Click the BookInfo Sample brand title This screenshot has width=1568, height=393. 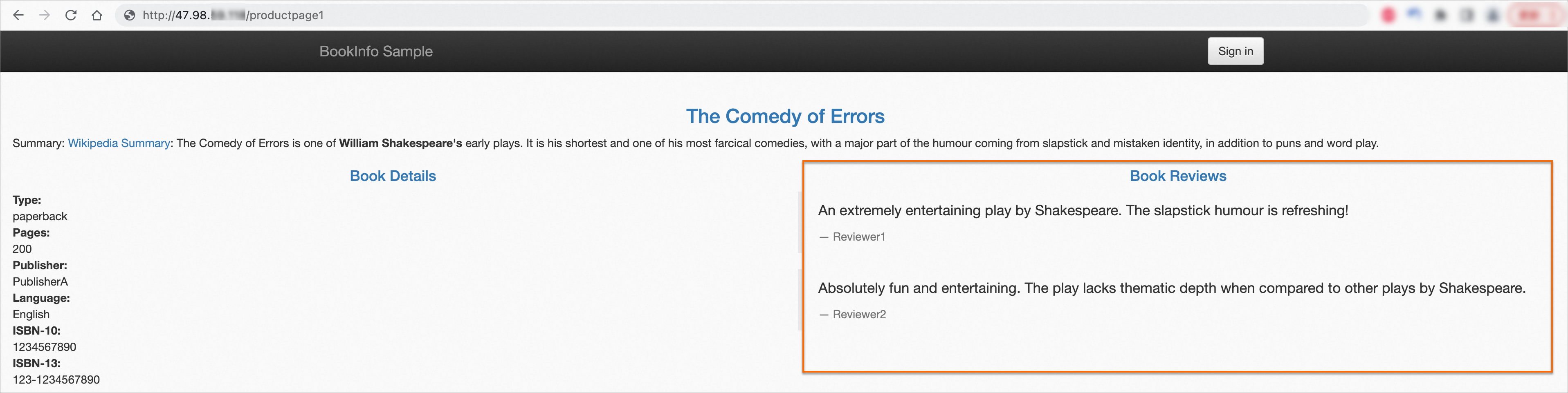pyautogui.click(x=375, y=51)
